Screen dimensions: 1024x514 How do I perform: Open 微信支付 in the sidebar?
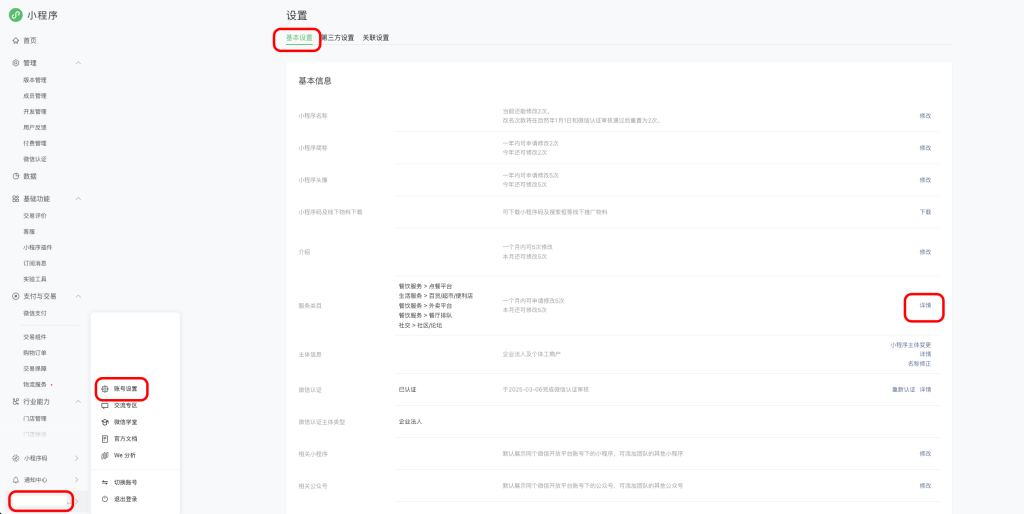click(x=35, y=313)
